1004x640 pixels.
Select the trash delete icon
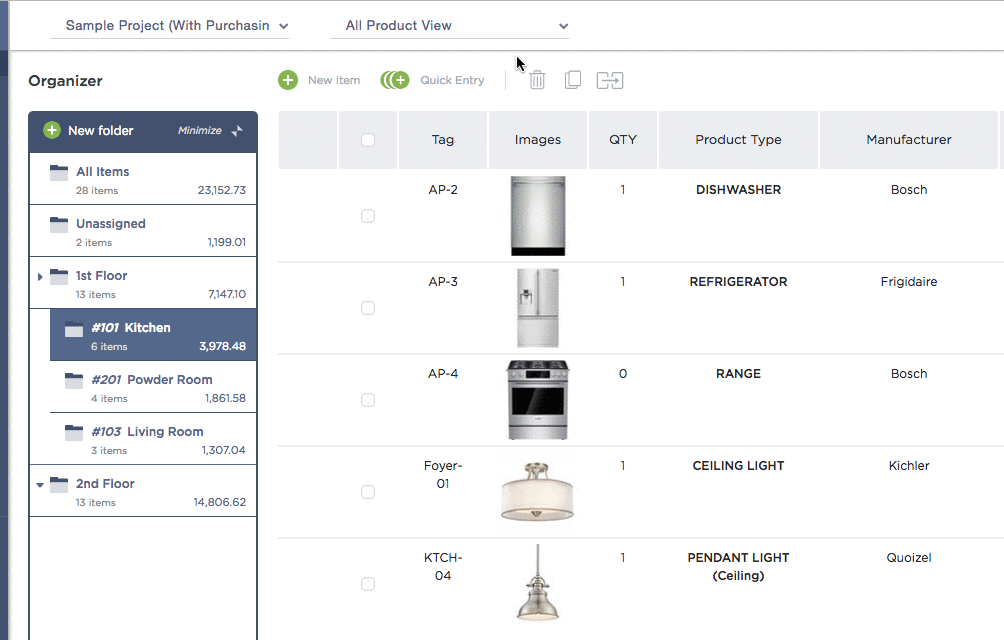click(537, 80)
